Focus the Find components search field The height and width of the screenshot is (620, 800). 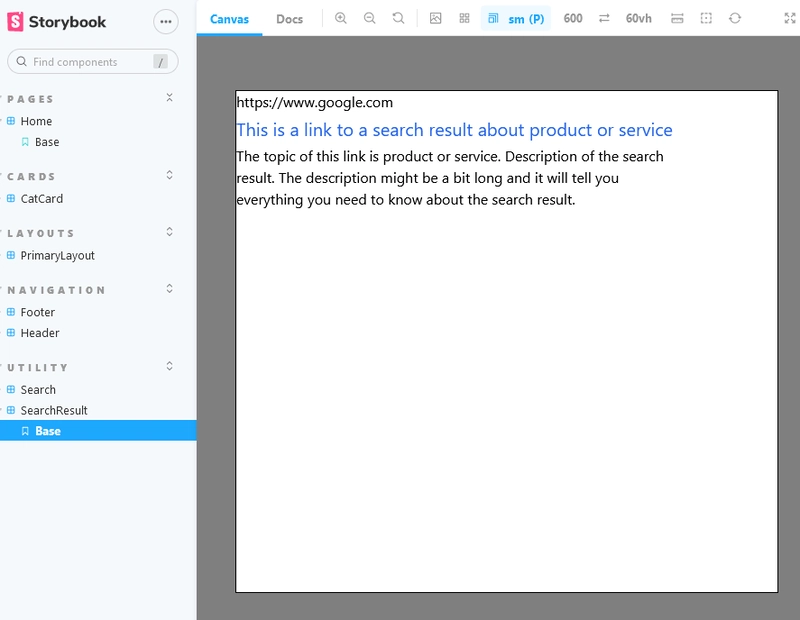[92, 62]
